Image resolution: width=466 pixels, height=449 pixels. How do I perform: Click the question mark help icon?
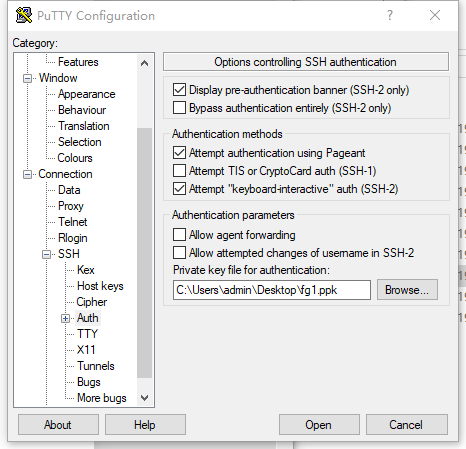pos(390,15)
